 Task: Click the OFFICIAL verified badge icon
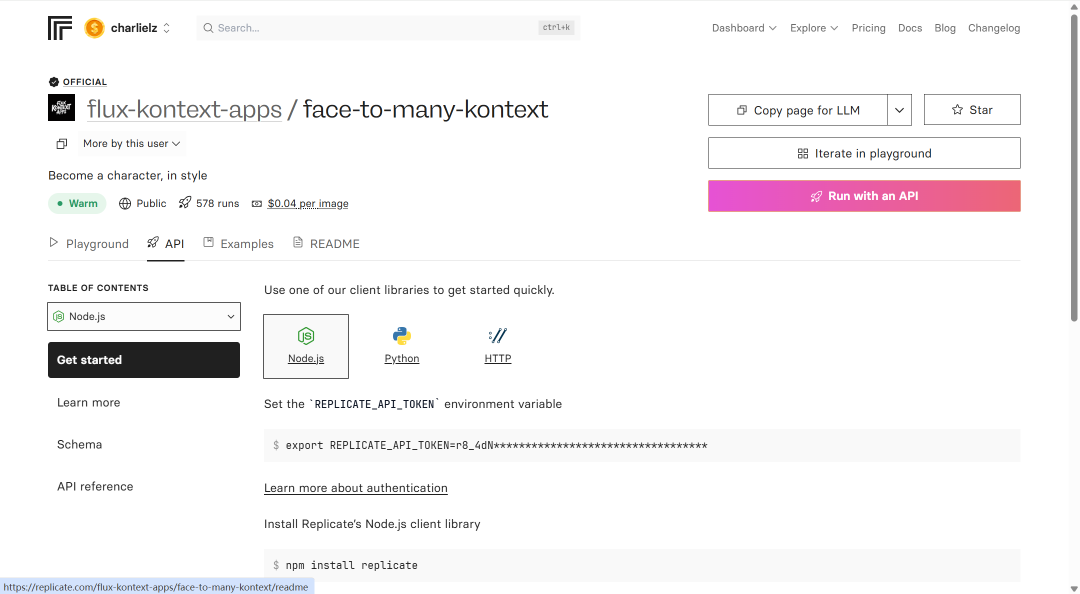pos(54,82)
